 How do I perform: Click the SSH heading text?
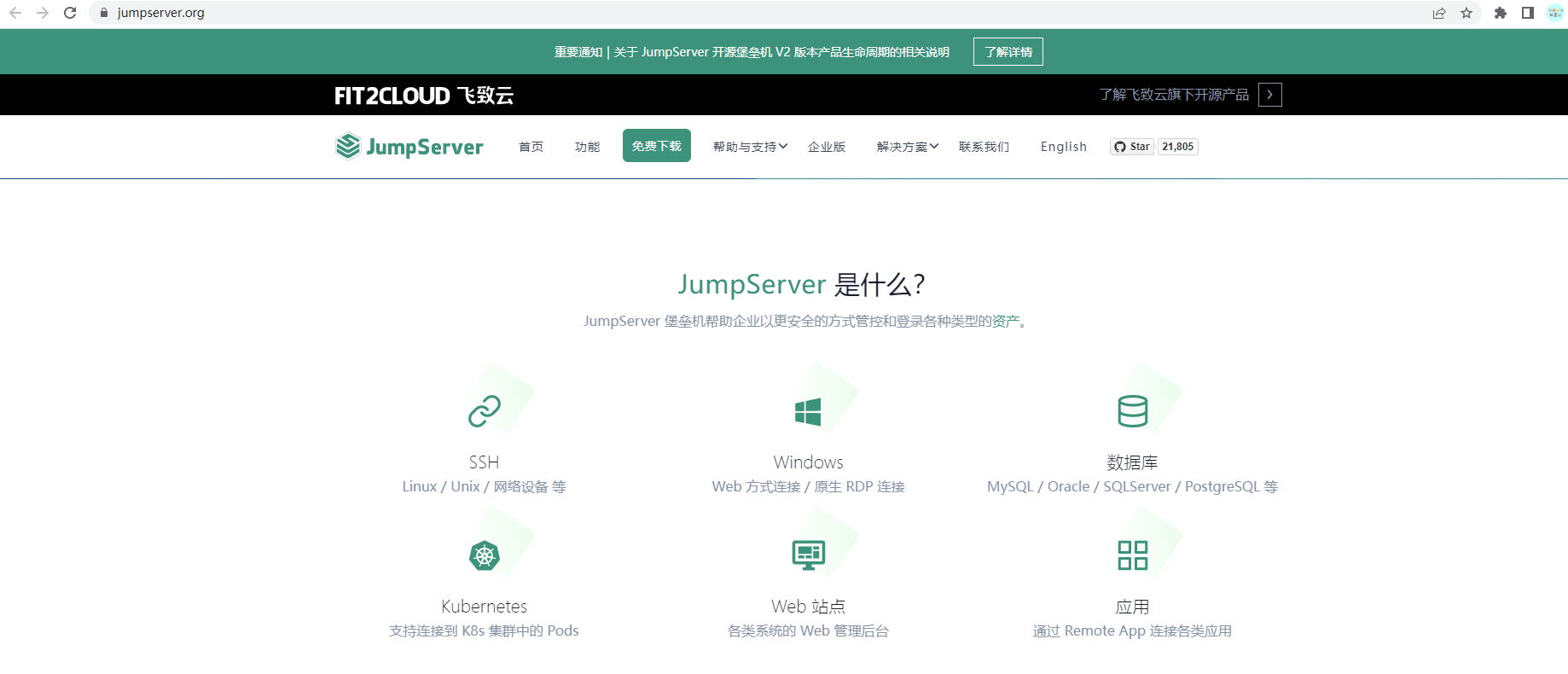point(484,462)
